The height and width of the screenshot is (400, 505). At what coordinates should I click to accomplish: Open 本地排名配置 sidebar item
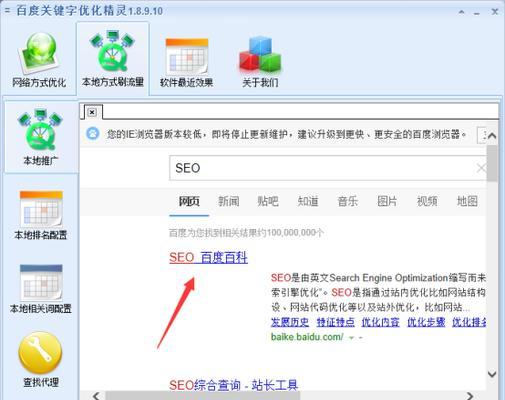[x=41, y=215]
